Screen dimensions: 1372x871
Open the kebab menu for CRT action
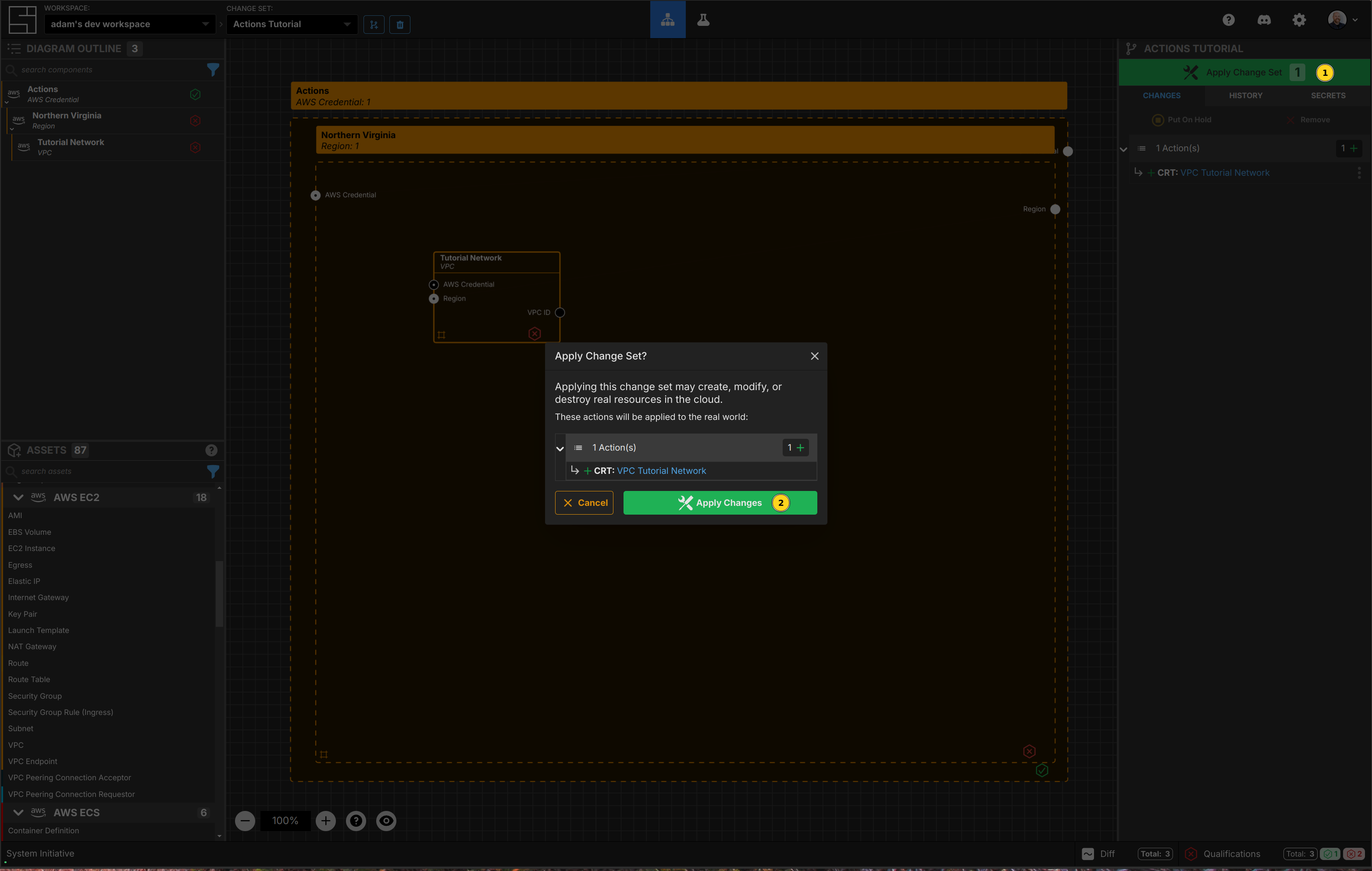pos(1359,173)
